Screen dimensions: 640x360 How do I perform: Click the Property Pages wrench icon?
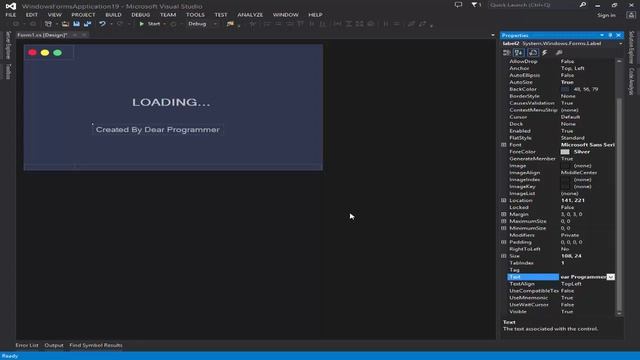pos(559,53)
